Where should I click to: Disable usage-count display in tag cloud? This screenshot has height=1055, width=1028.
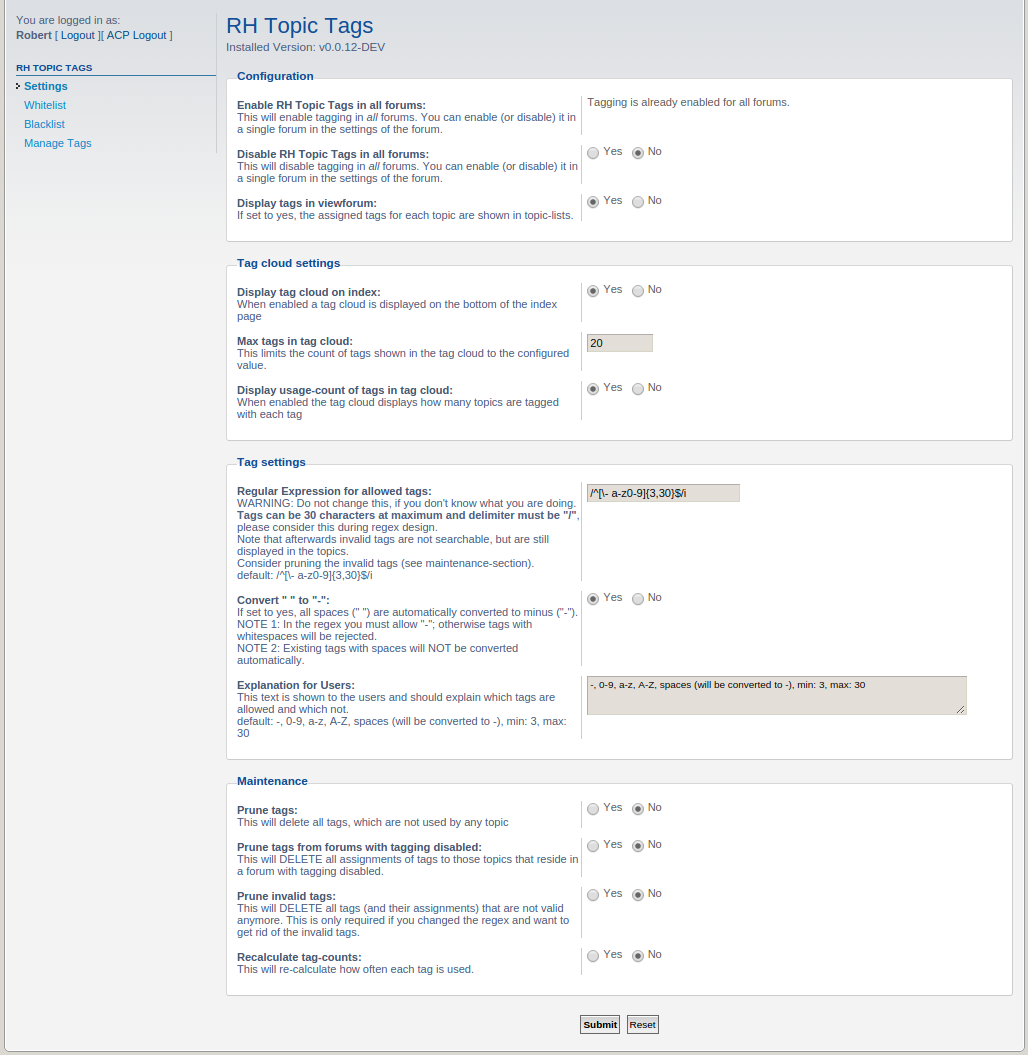point(638,389)
